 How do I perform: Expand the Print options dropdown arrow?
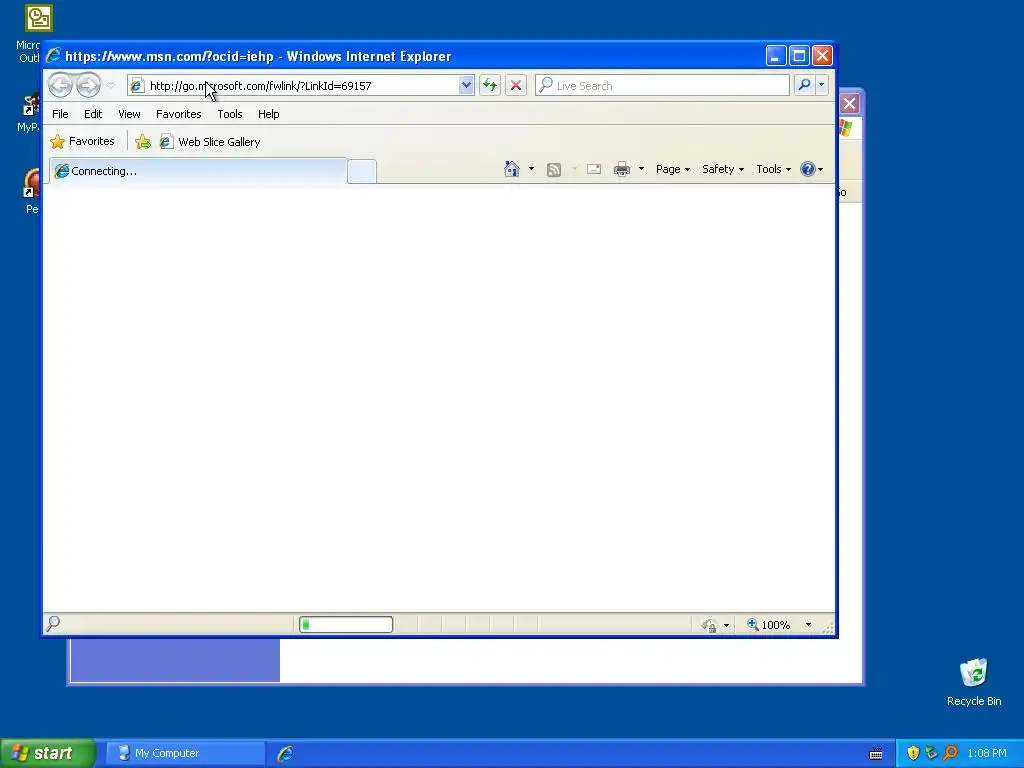(x=641, y=169)
